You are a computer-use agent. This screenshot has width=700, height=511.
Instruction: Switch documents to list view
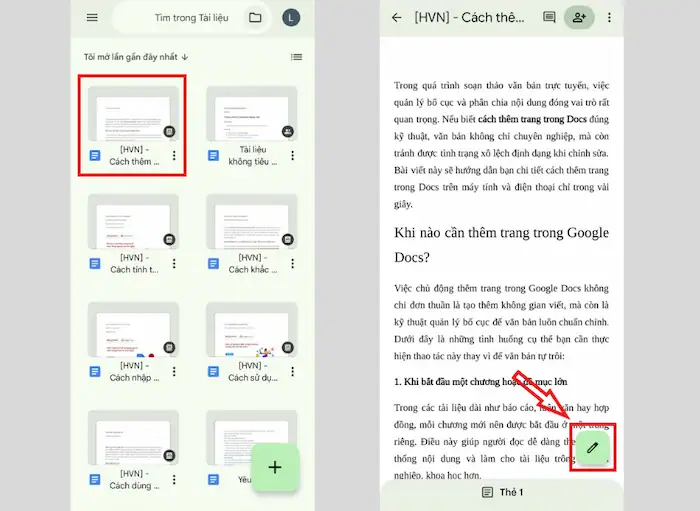[x=296, y=57]
